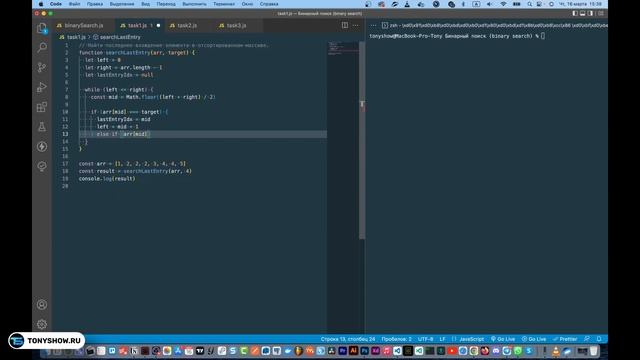Click the editor minimap preview
Image resolution: width=640 pixels, height=360 pixels.
click(x=343, y=48)
